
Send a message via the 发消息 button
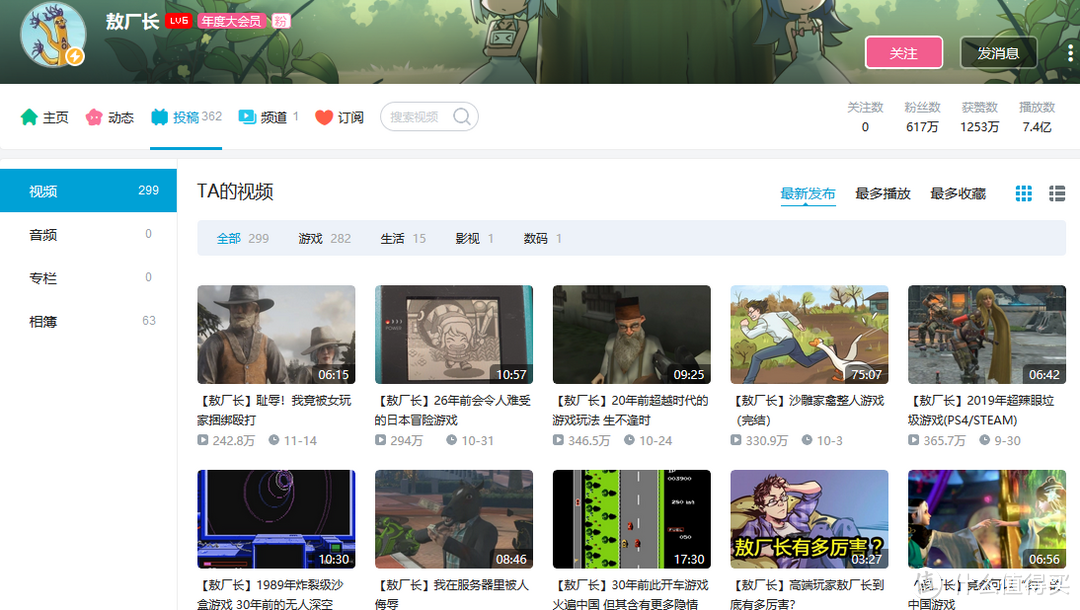click(x=998, y=52)
